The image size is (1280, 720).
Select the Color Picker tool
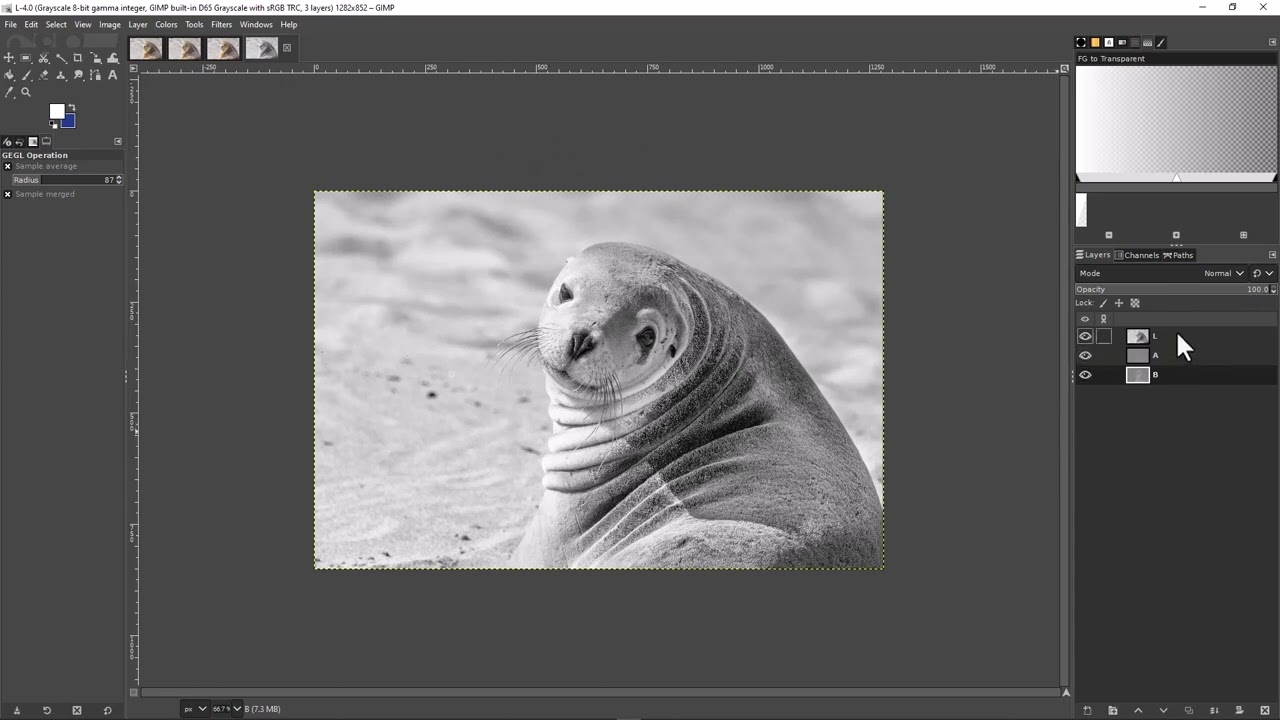click(9, 92)
